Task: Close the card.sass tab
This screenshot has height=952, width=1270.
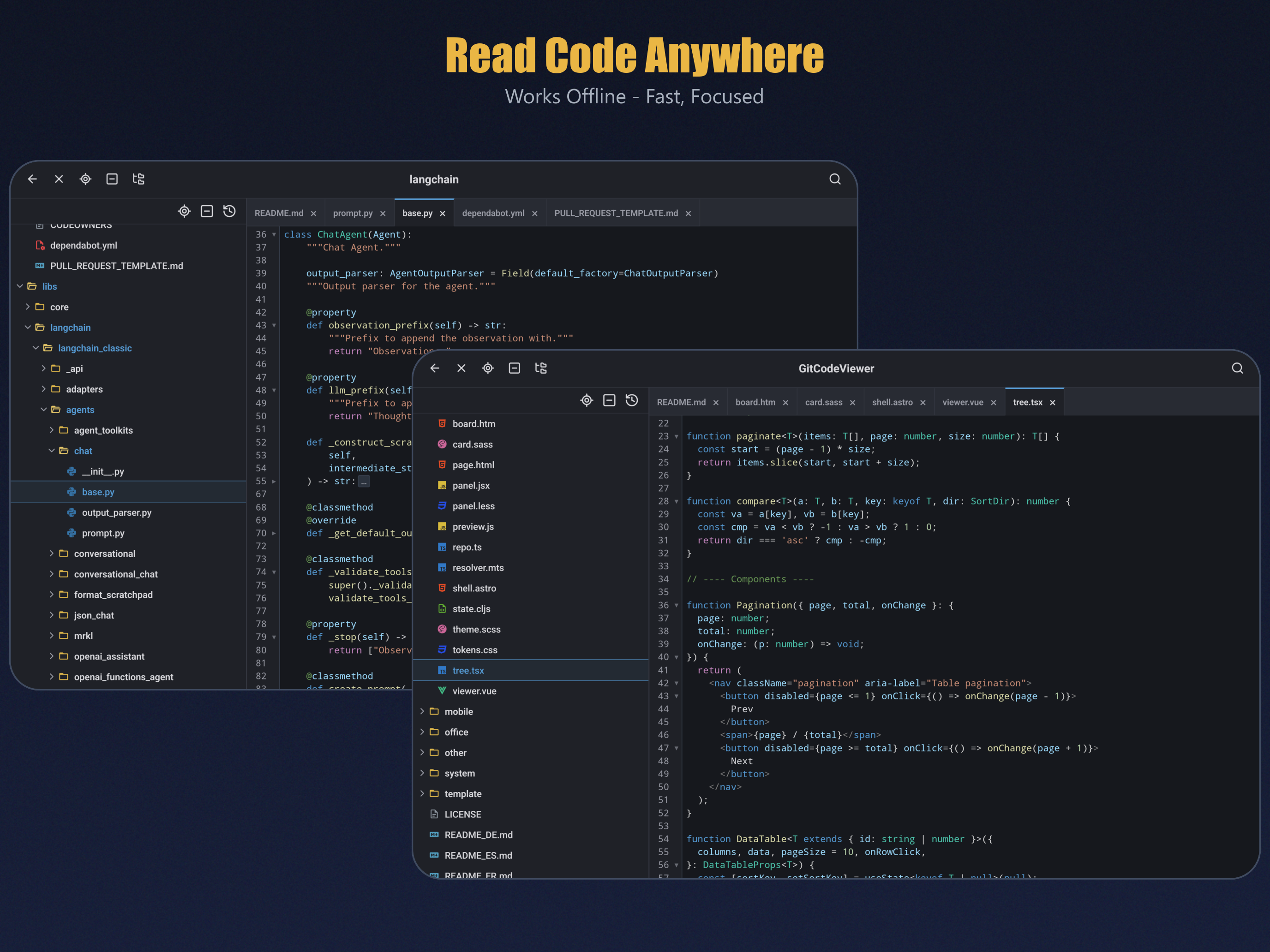Action: (x=853, y=403)
